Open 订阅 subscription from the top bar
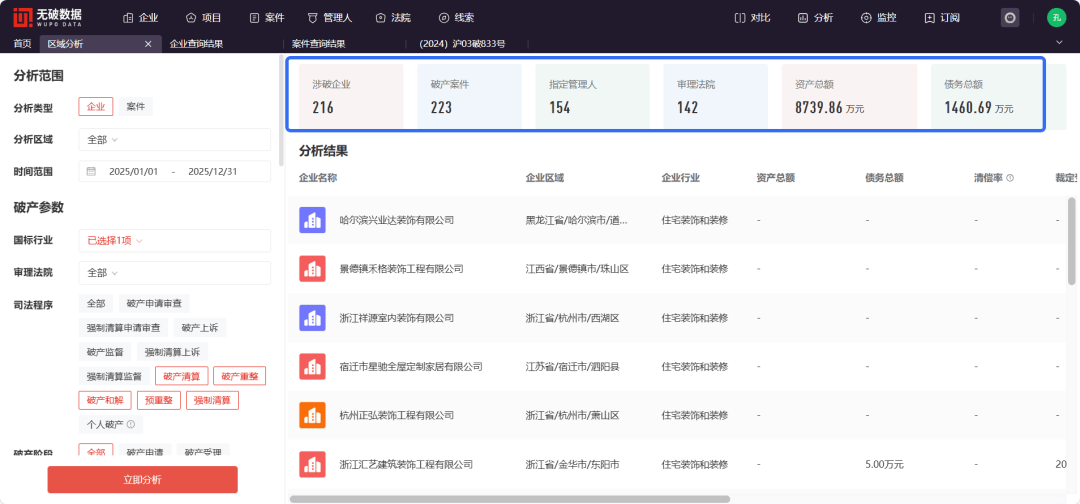 pos(941,18)
